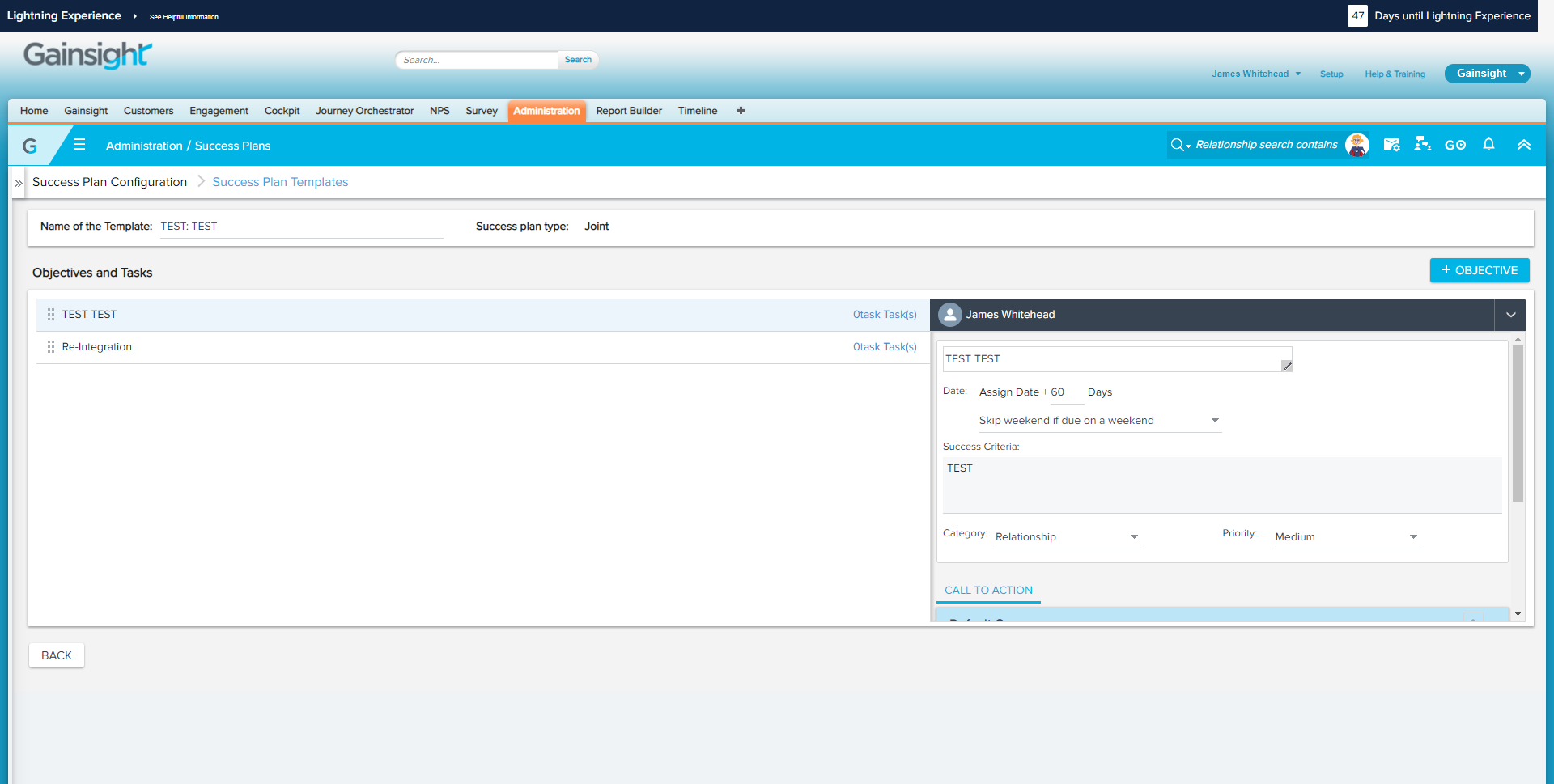This screenshot has width=1554, height=784.
Task: Open notifications bell icon
Action: tap(1488, 144)
